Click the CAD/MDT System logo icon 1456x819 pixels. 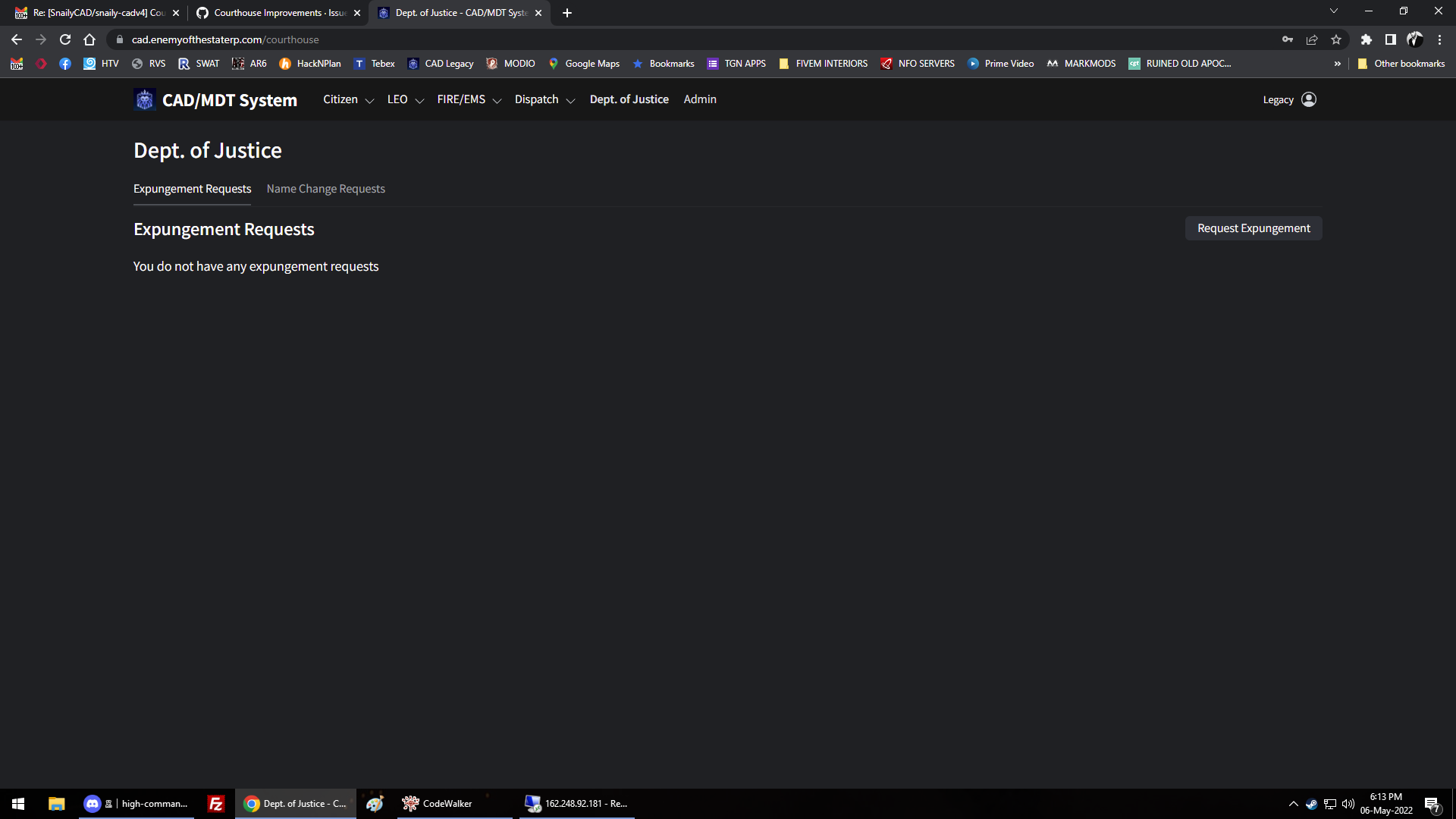click(x=144, y=100)
